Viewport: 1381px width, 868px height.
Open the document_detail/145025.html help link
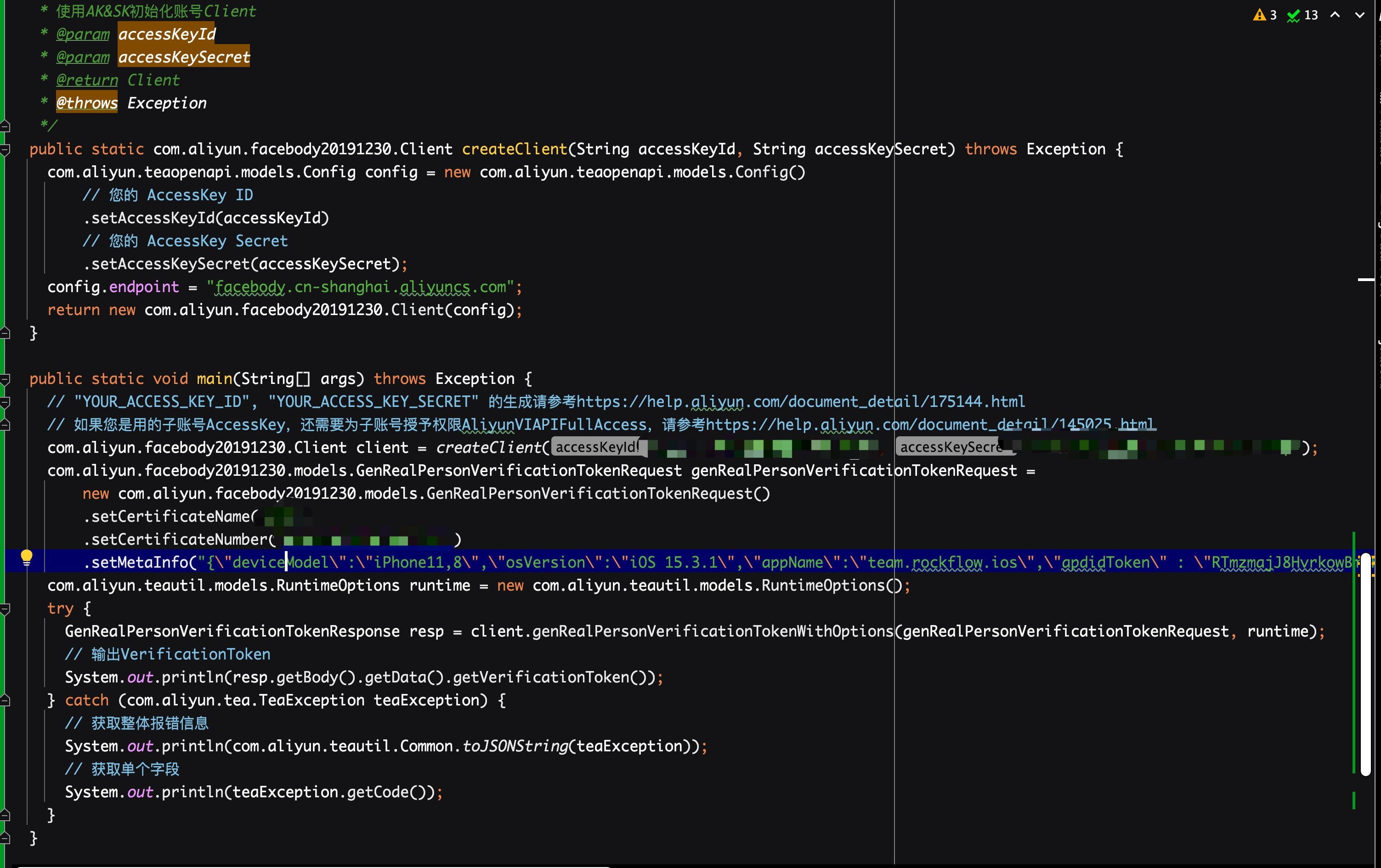(x=930, y=425)
